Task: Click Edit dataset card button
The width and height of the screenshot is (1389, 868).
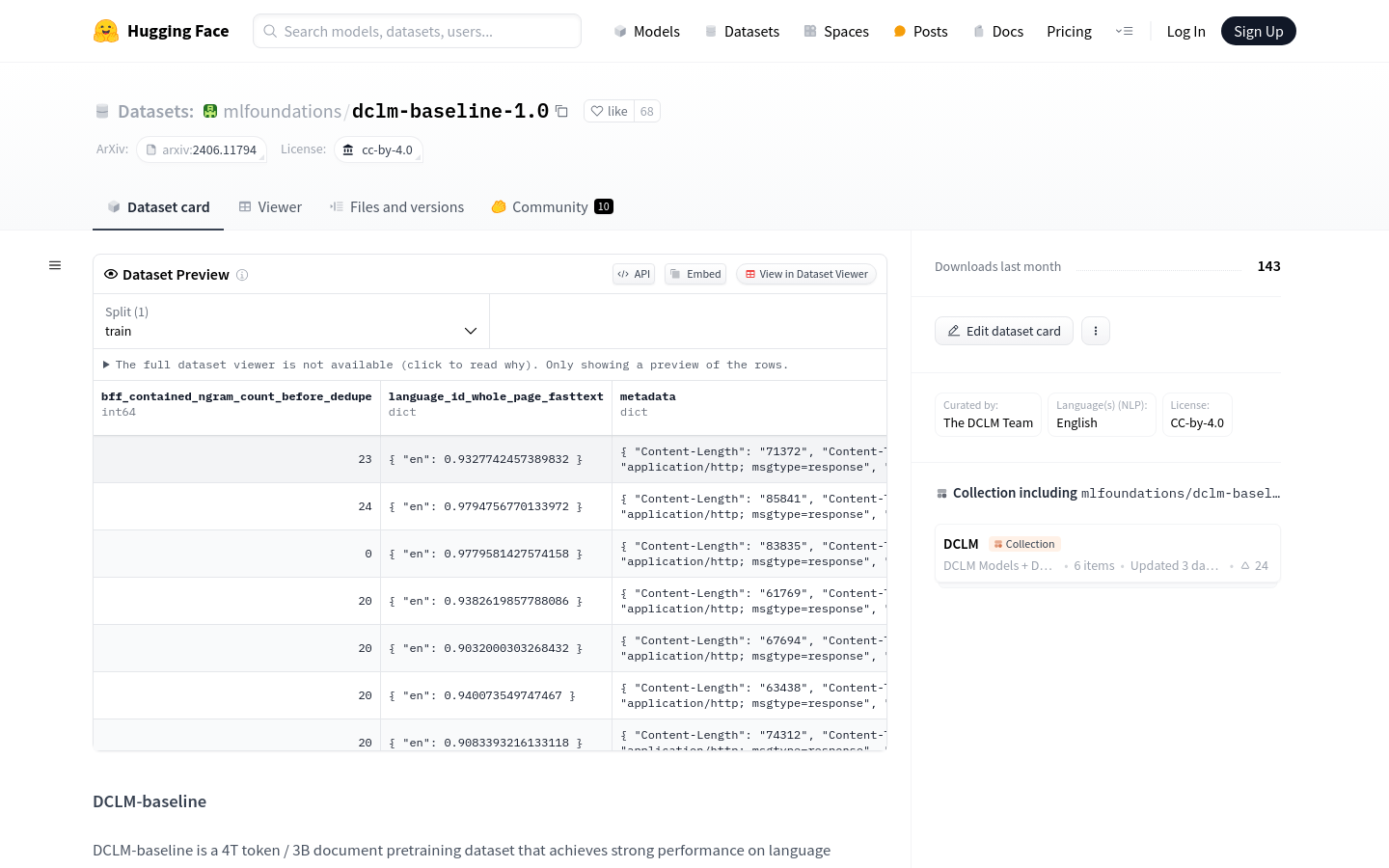Action: point(1004,331)
